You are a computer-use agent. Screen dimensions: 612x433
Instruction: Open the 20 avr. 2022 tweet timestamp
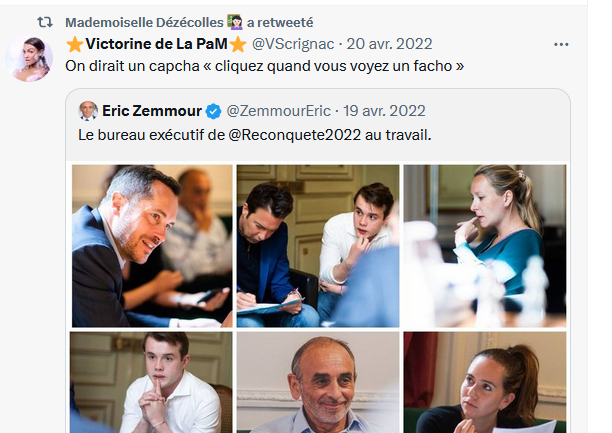(x=389, y=44)
